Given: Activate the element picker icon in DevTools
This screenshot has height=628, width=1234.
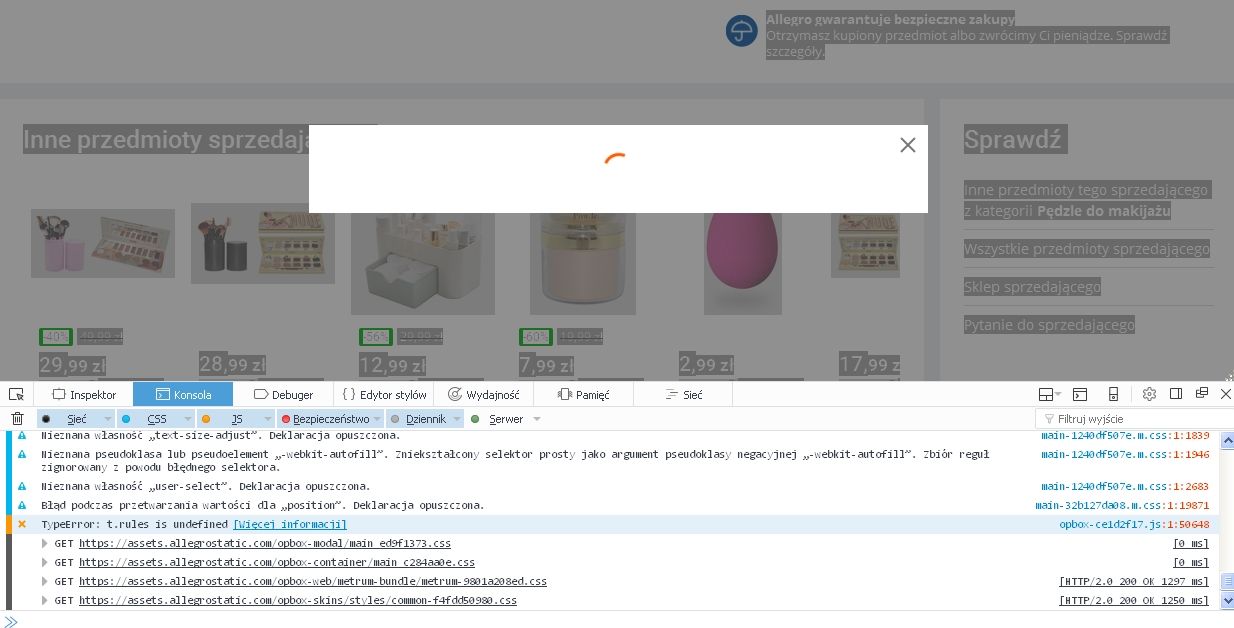Looking at the screenshot, I should 16,394.
